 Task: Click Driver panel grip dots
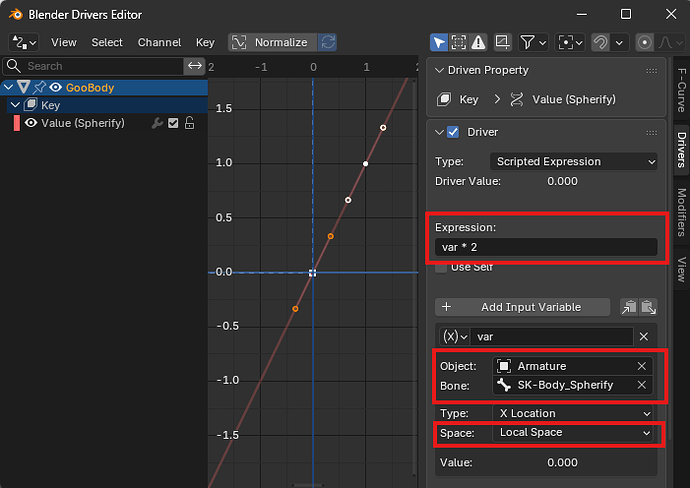651,133
